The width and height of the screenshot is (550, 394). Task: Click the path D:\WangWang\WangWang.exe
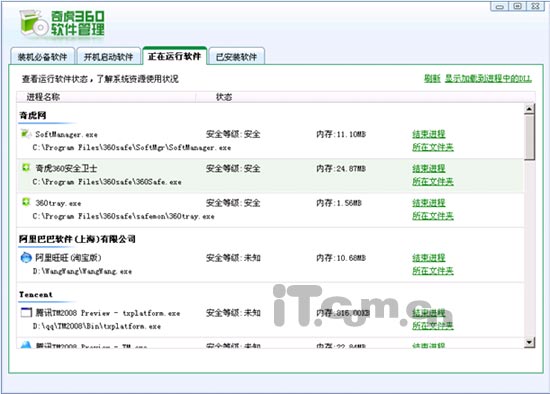point(82,271)
